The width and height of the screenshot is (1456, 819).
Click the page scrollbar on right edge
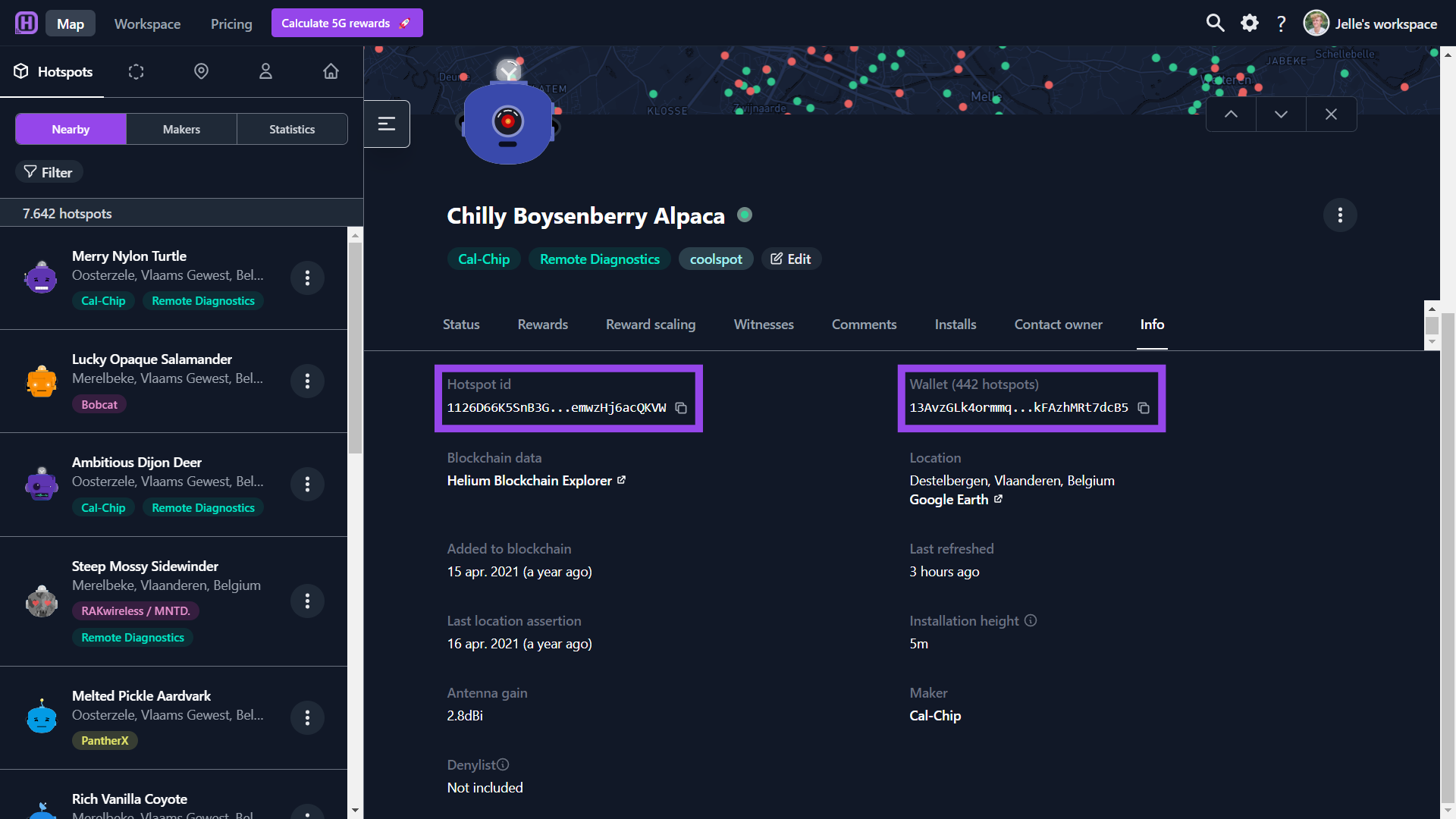click(1448, 557)
